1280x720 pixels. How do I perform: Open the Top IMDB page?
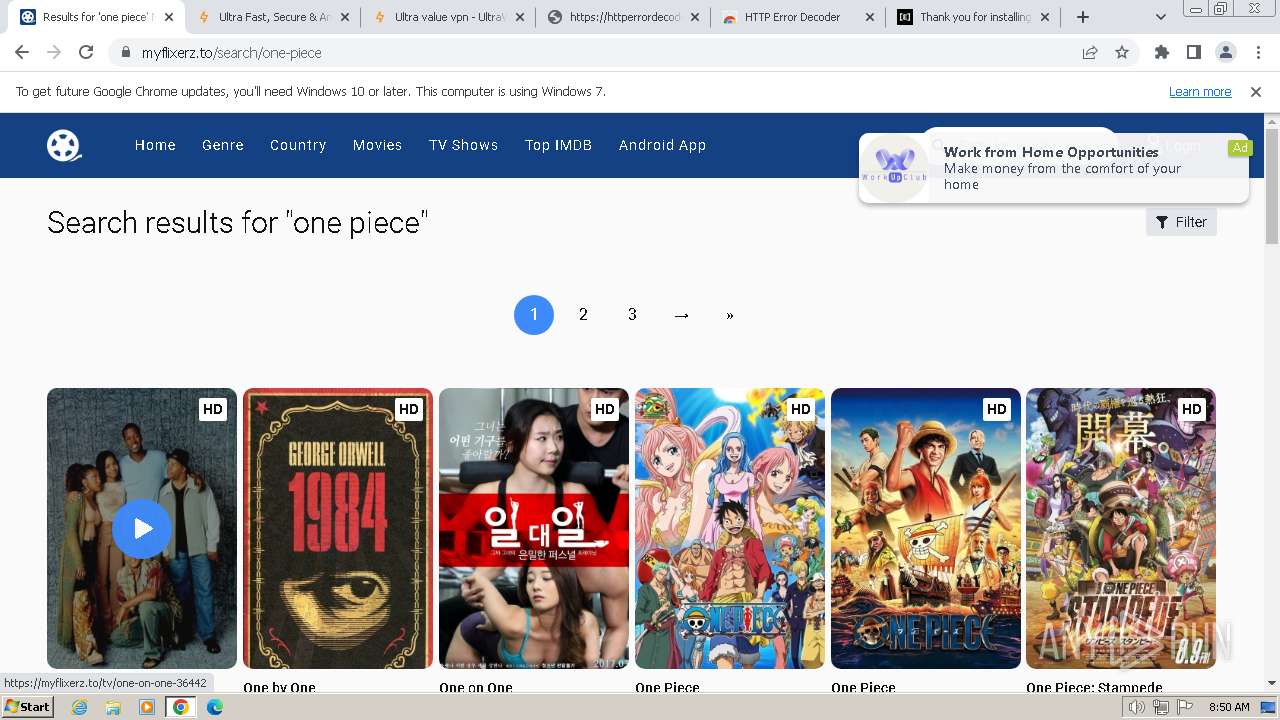[558, 145]
